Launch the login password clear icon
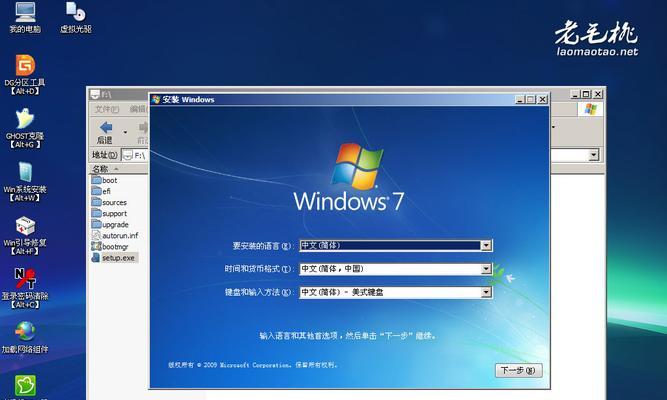 pos(25,289)
